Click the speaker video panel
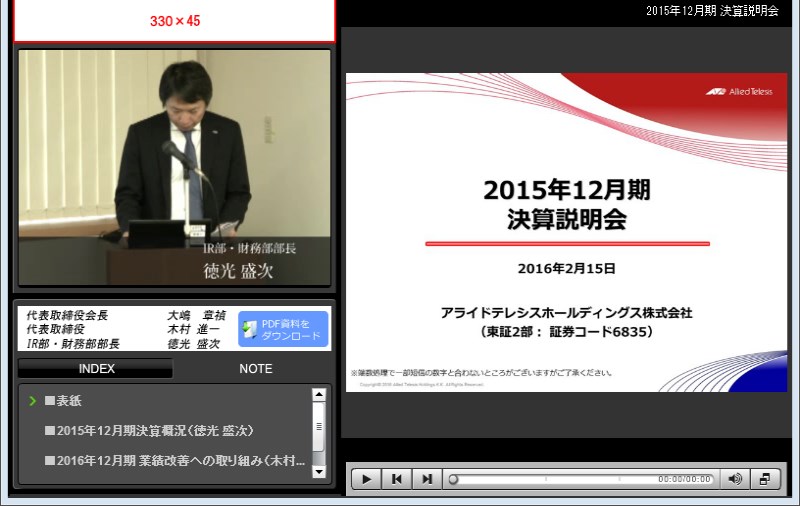The height and width of the screenshot is (506, 800). (x=174, y=167)
